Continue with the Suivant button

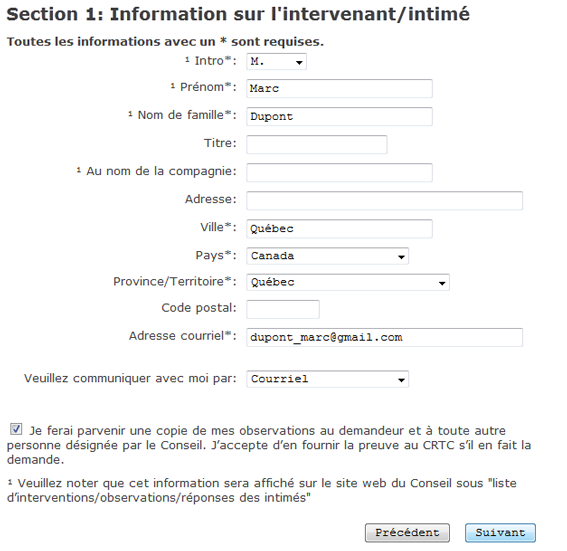(x=500, y=533)
